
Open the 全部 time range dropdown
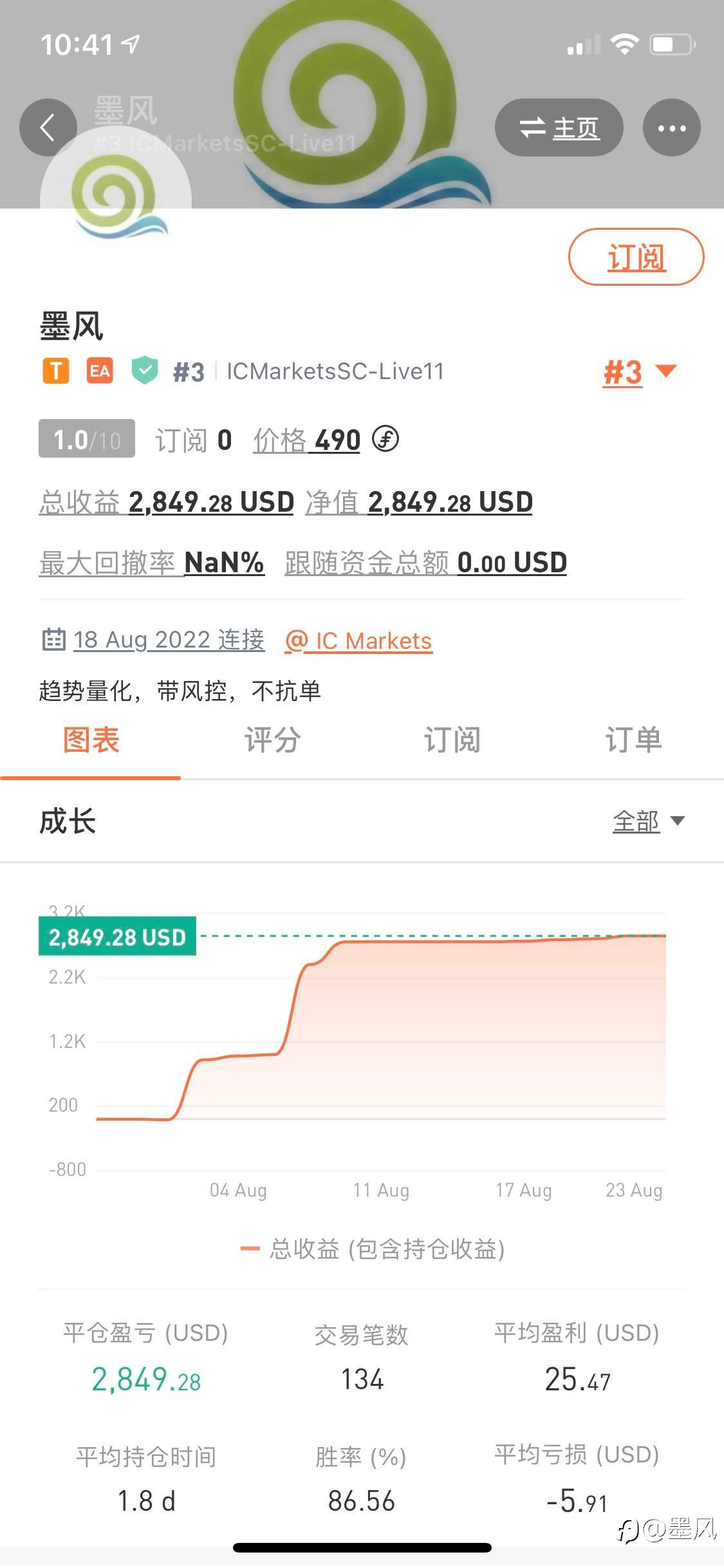pos(649,821)
